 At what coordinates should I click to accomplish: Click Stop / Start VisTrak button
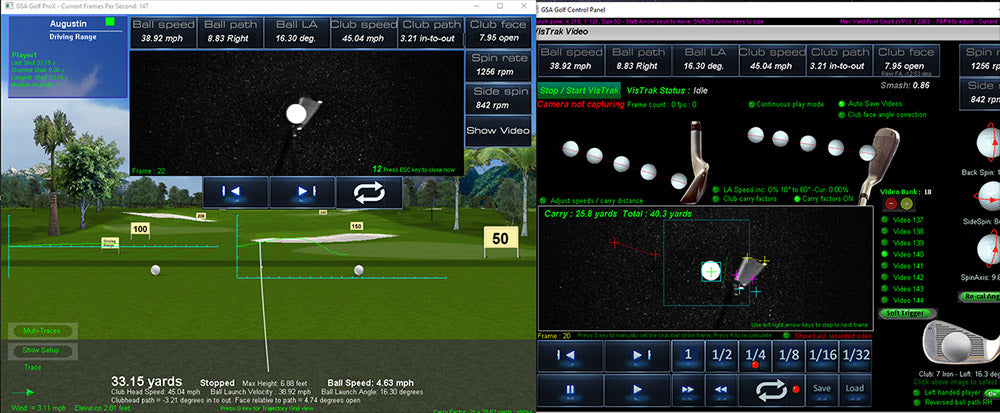coord(579,90)
